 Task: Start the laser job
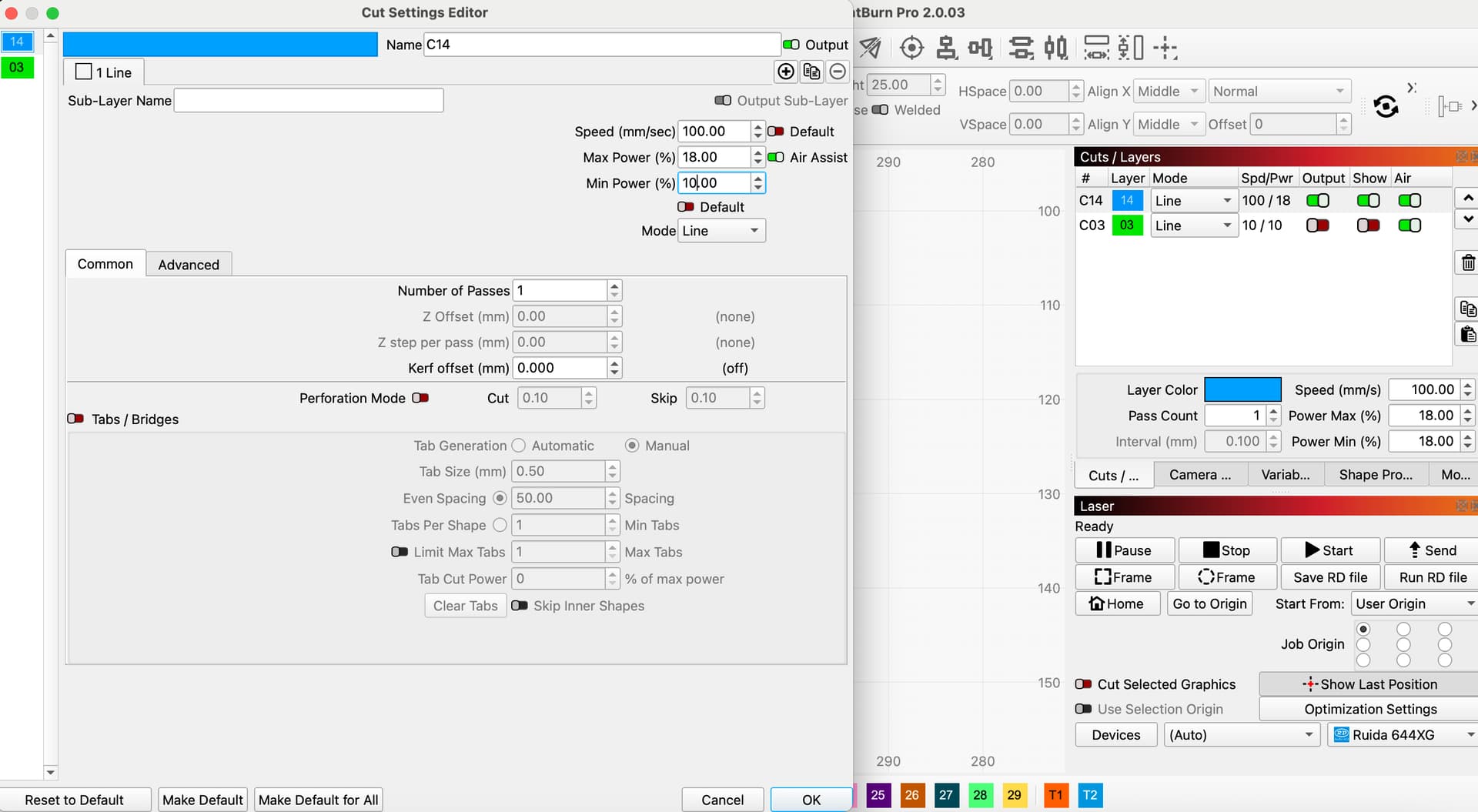[1329, 550]
